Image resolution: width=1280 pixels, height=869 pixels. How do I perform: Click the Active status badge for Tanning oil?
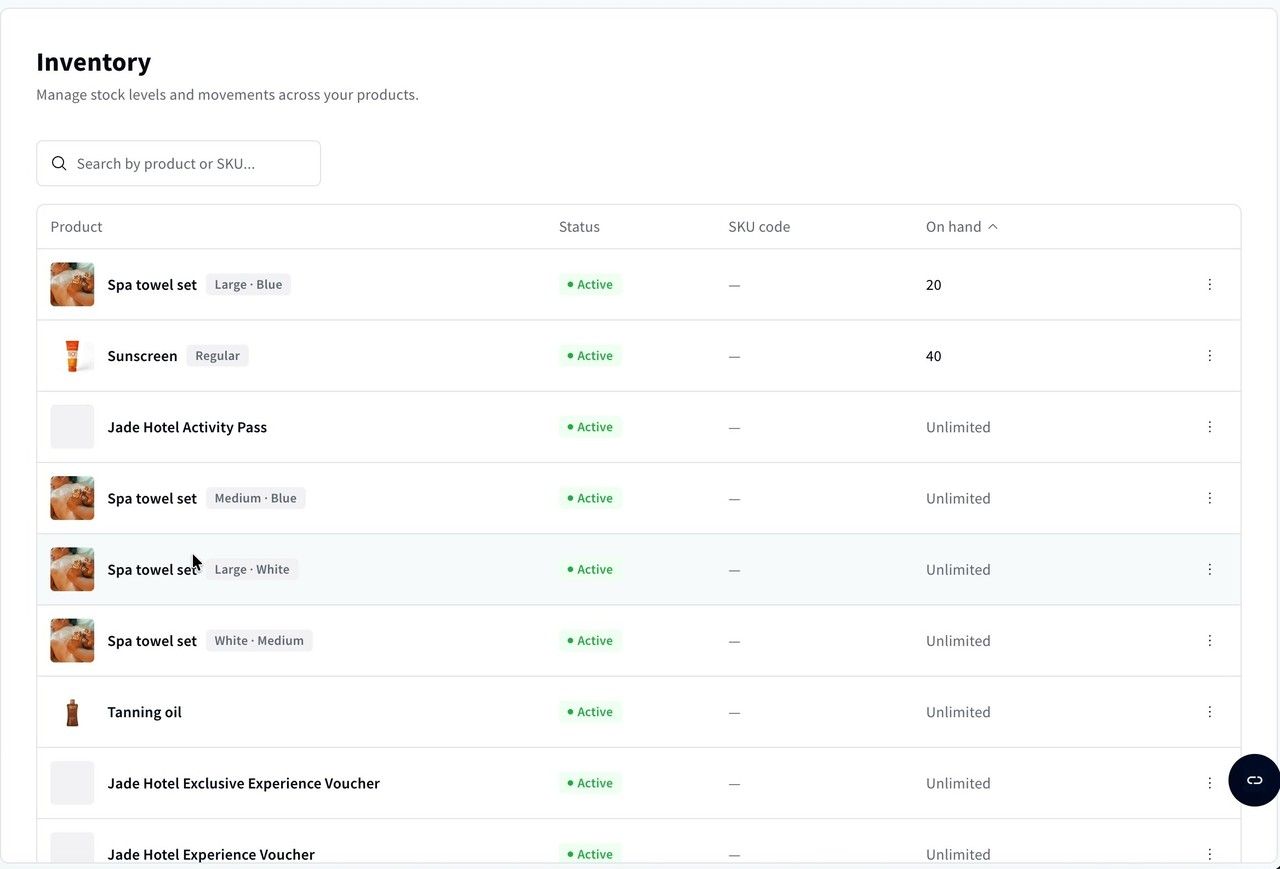[590, 712]
